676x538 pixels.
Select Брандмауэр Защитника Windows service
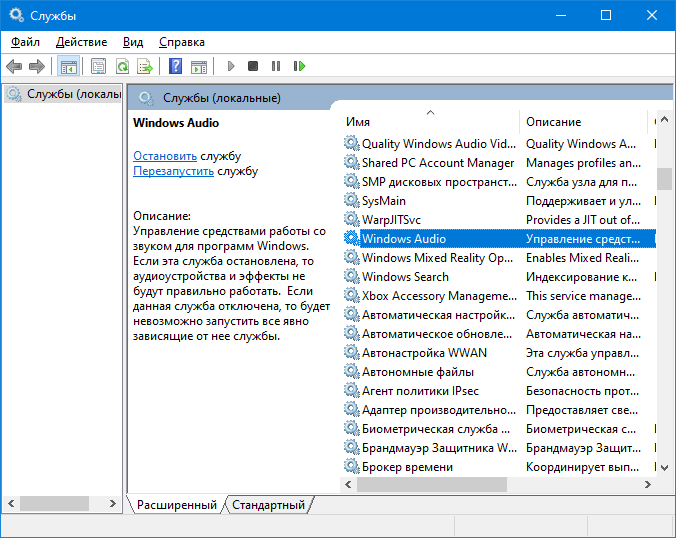click(x=499, y=448)
